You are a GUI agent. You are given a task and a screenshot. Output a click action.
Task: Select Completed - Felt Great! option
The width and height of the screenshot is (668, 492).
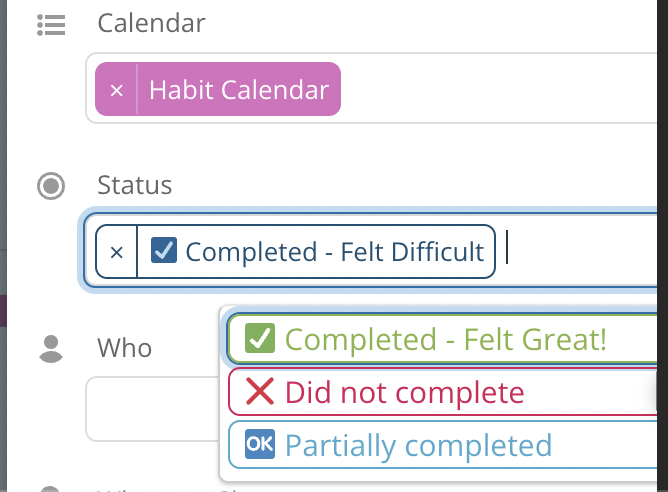click(442, 339)
